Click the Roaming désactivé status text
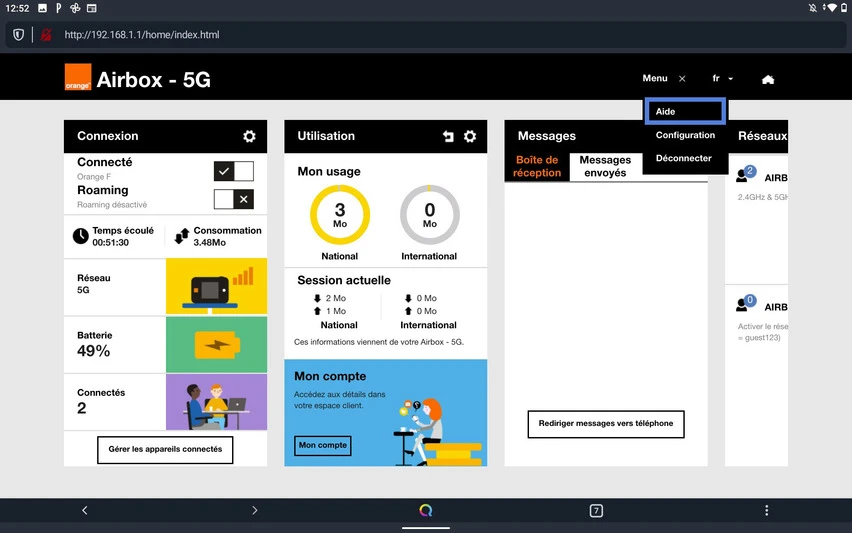 (112, 205)
